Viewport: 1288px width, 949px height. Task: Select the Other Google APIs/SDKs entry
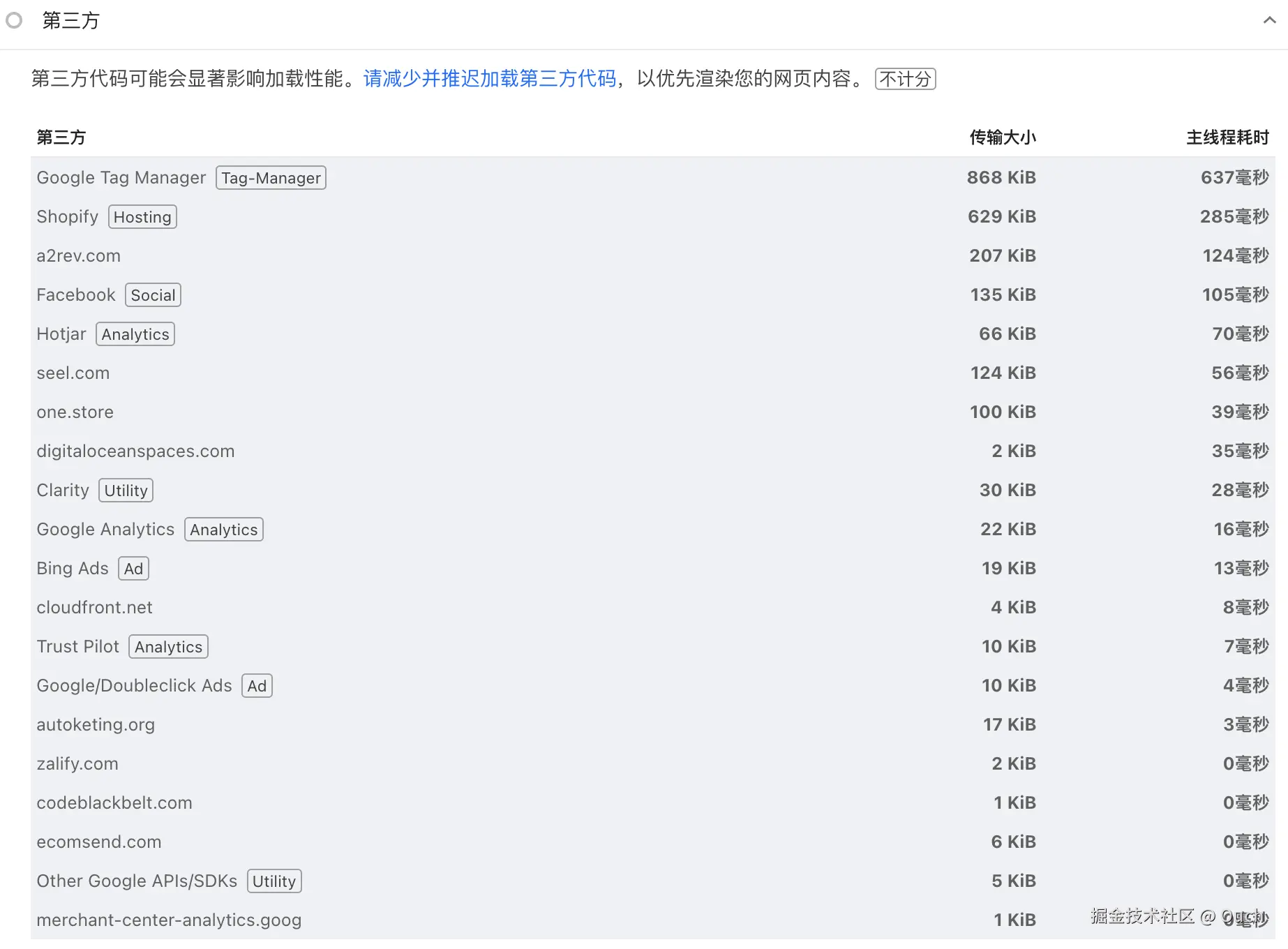point(137,881)
